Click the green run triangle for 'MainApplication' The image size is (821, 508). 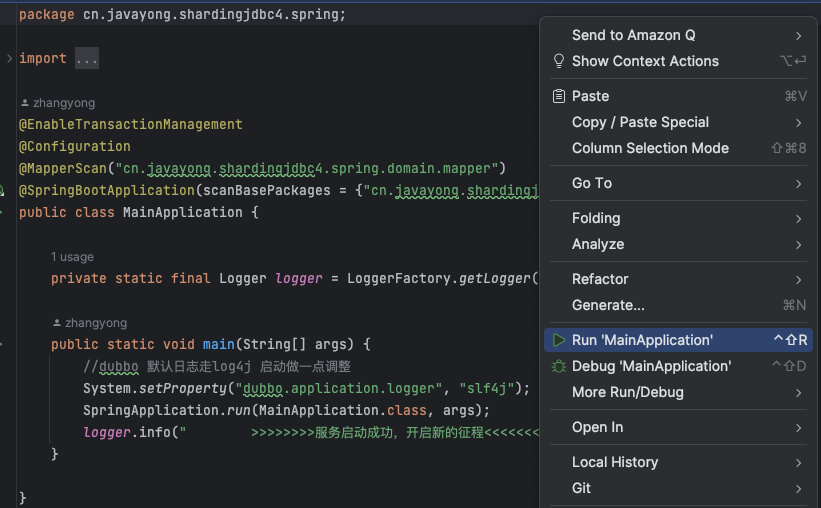click(x=559, y=340)
